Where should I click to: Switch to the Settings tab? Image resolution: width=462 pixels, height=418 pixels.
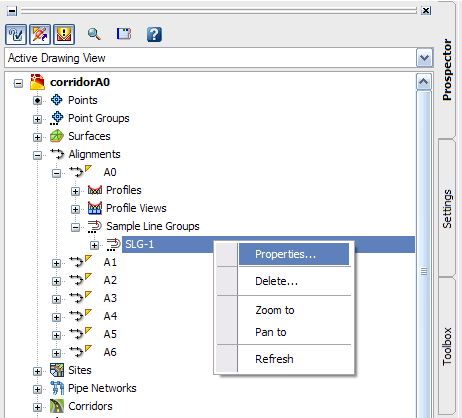(x=447, y=209)
